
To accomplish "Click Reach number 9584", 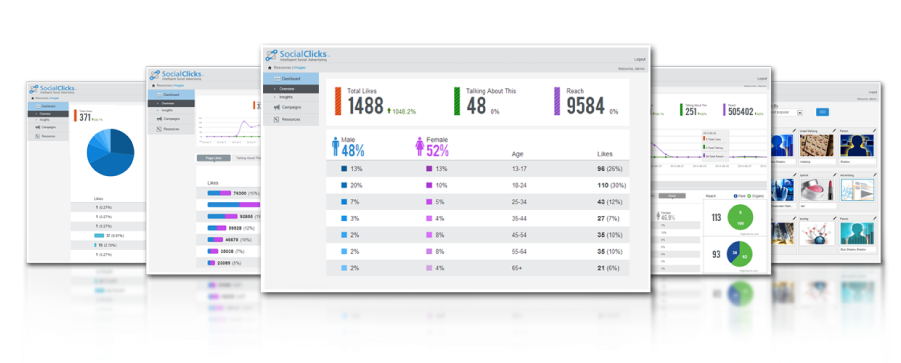I will tap(585, 106).
